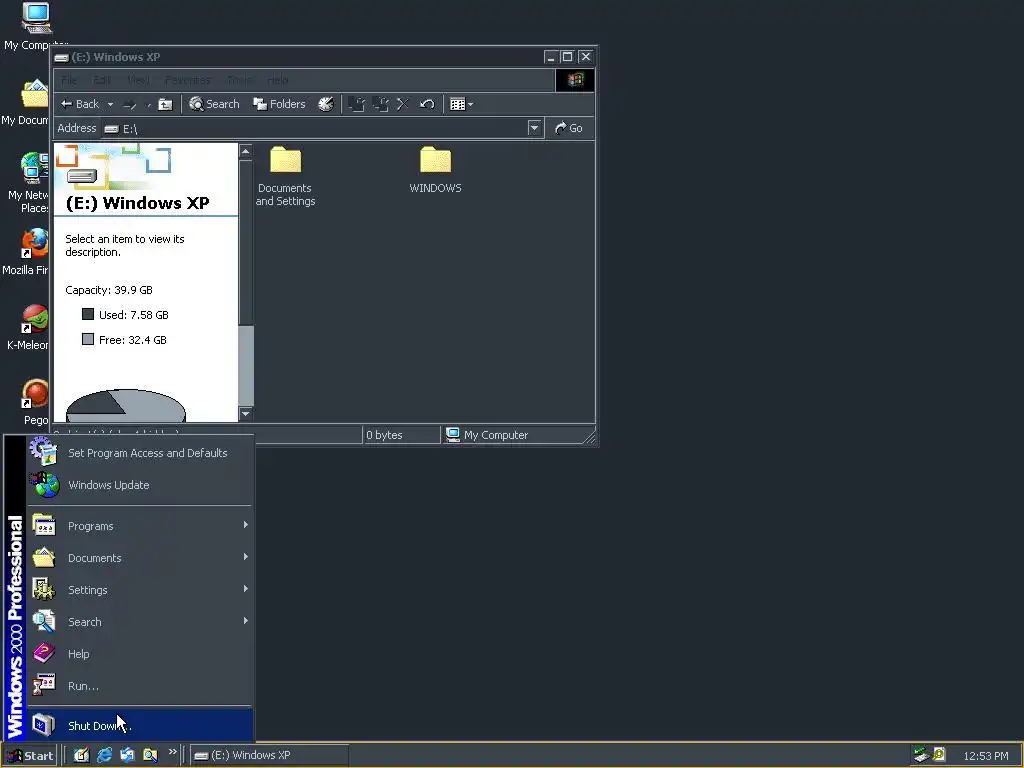Viewport: 1024px width, 768px height.
Task: Click the Settings icon in Start menu
Action: tap(44, 589)
